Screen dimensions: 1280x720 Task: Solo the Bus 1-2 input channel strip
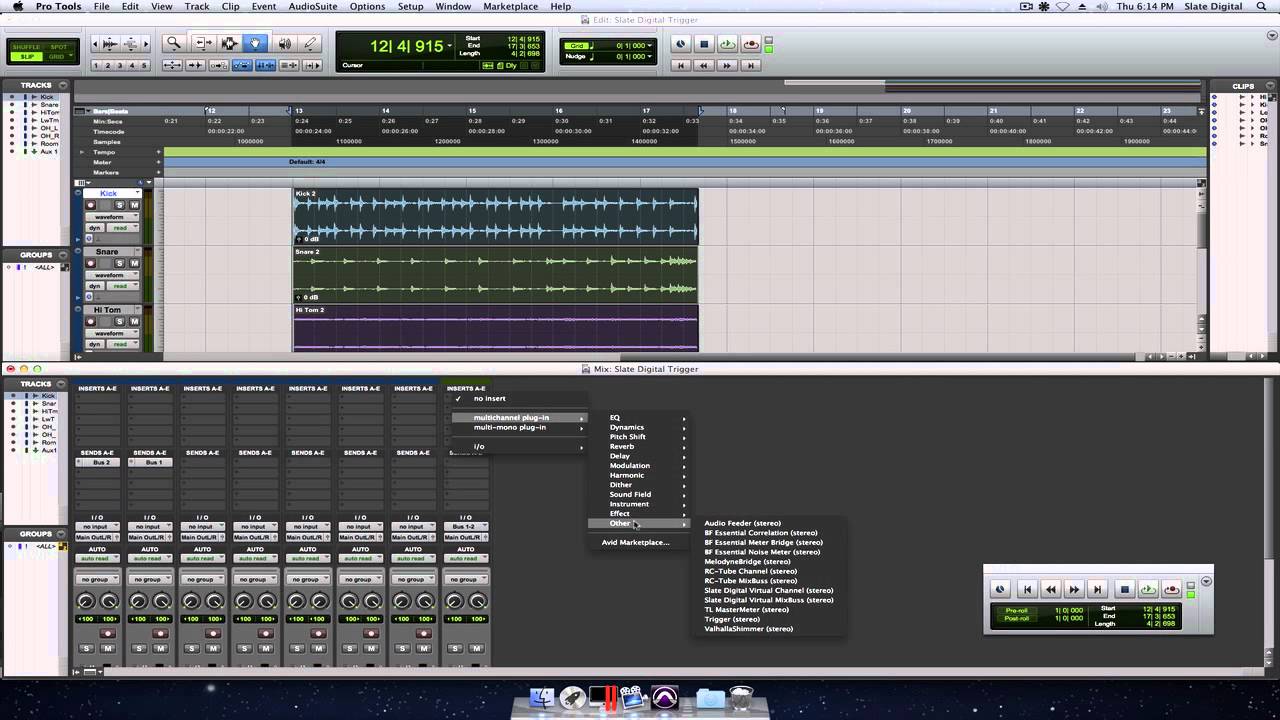coord(455,648)
